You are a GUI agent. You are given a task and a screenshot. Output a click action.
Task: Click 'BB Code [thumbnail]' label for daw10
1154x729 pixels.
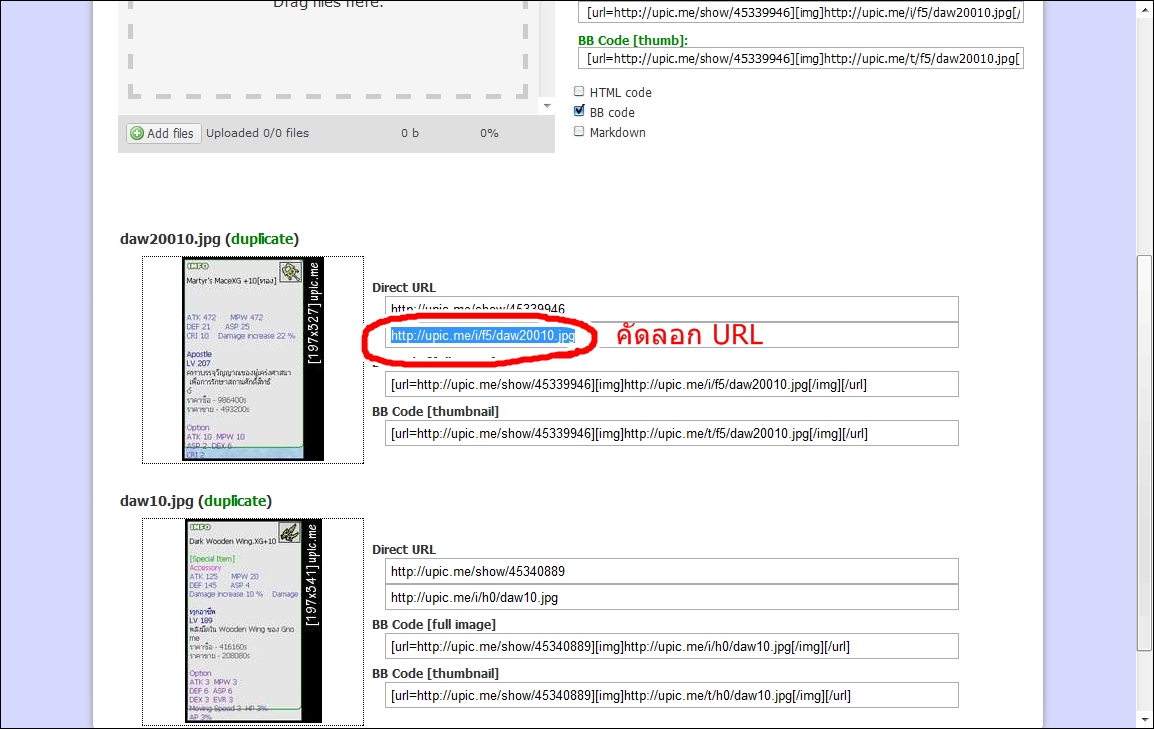click(x=436, y=673)
